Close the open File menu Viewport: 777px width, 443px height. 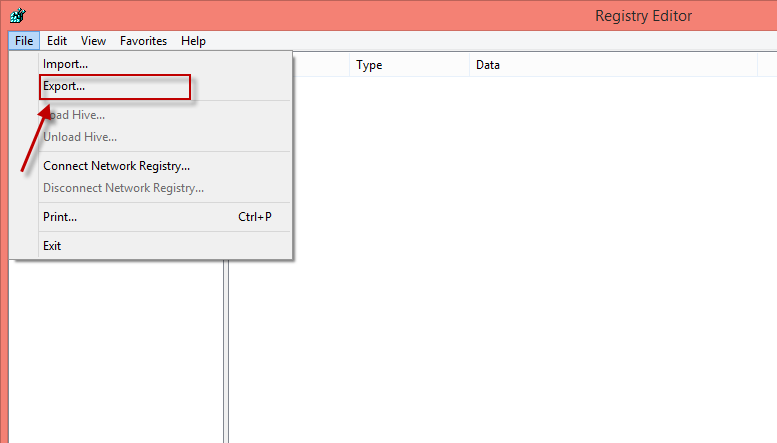[24, 41]
